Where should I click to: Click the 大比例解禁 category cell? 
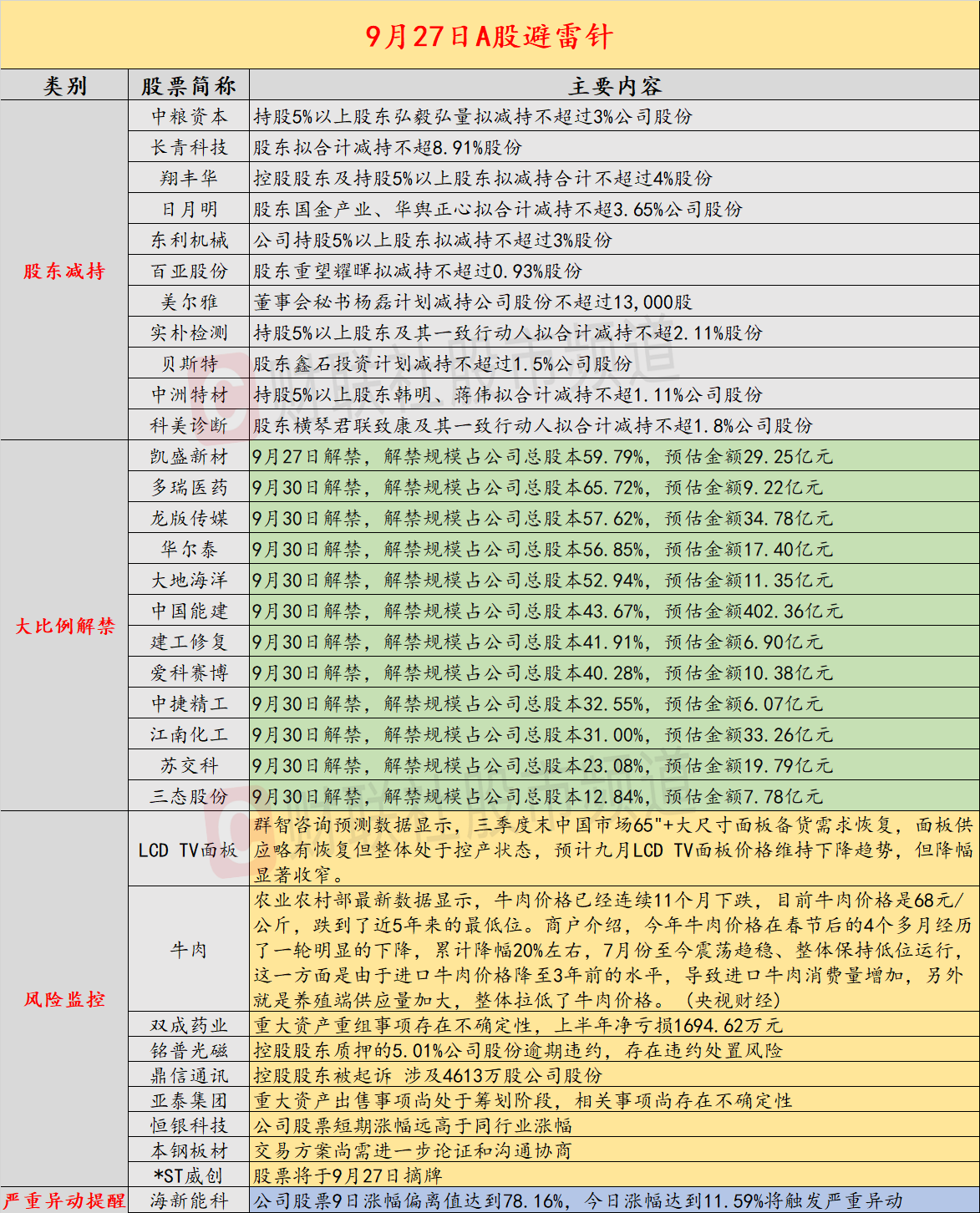point(64,626)
